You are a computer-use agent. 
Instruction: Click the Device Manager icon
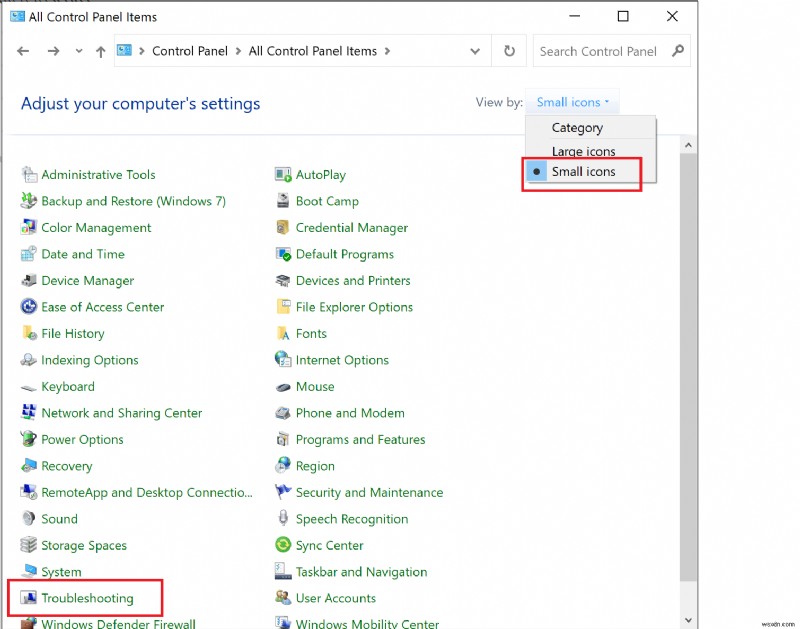pyautogui.click(x=29, y=281)
